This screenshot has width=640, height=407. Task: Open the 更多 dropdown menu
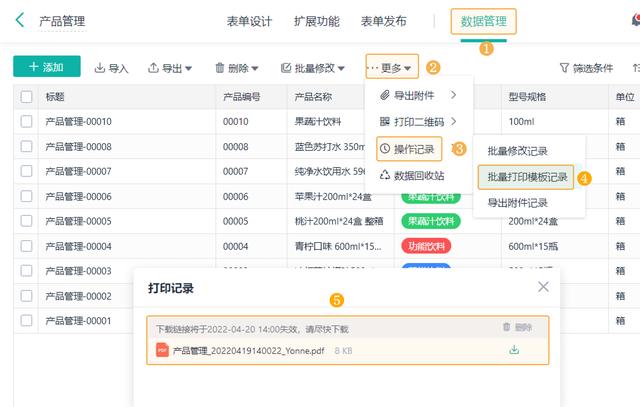[392, 67]
